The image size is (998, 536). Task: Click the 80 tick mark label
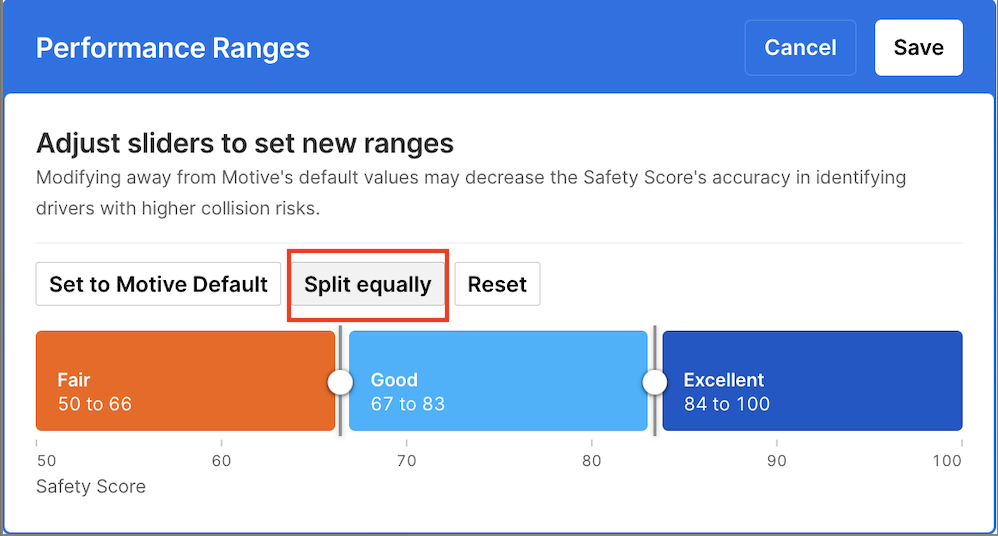592,461
